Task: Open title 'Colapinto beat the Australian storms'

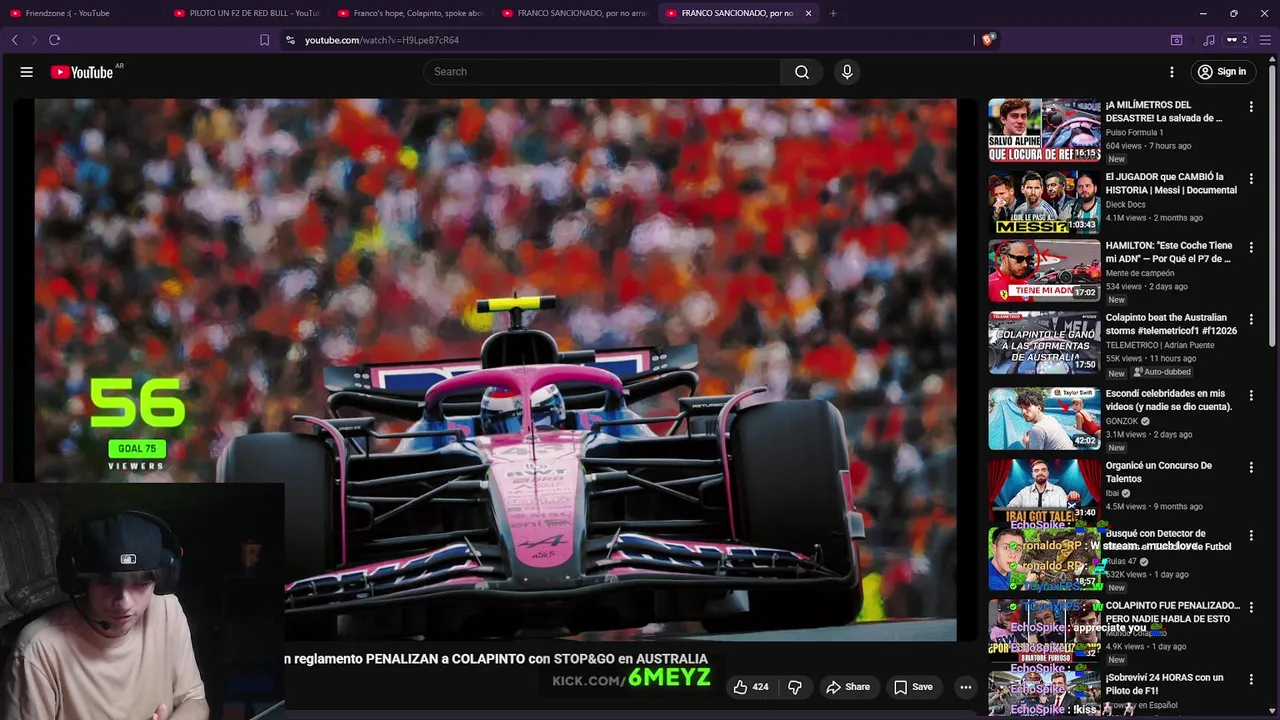Action: tap(1171, 324)
